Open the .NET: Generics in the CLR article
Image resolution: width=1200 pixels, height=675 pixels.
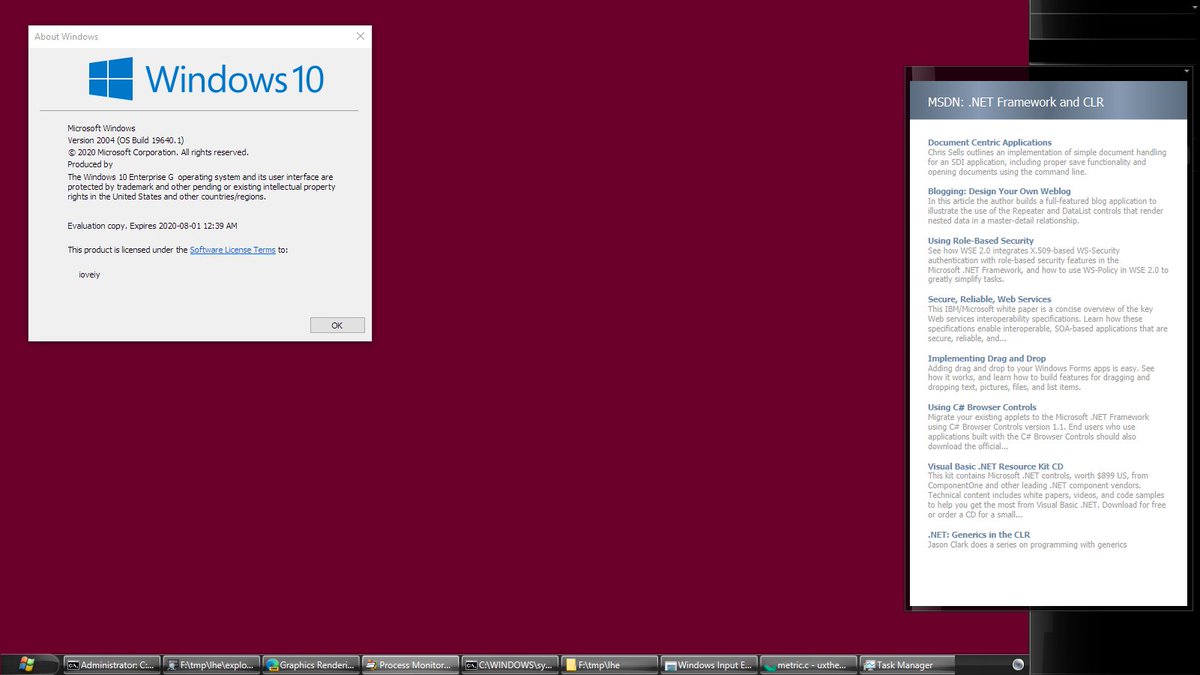pyautogui.click(x=978, y=534)
